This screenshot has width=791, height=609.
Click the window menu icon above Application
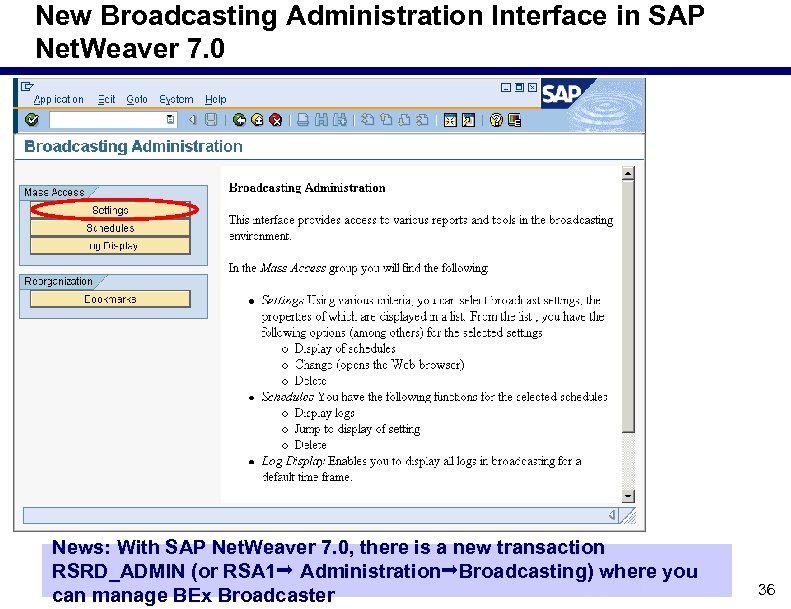[27, 87]
